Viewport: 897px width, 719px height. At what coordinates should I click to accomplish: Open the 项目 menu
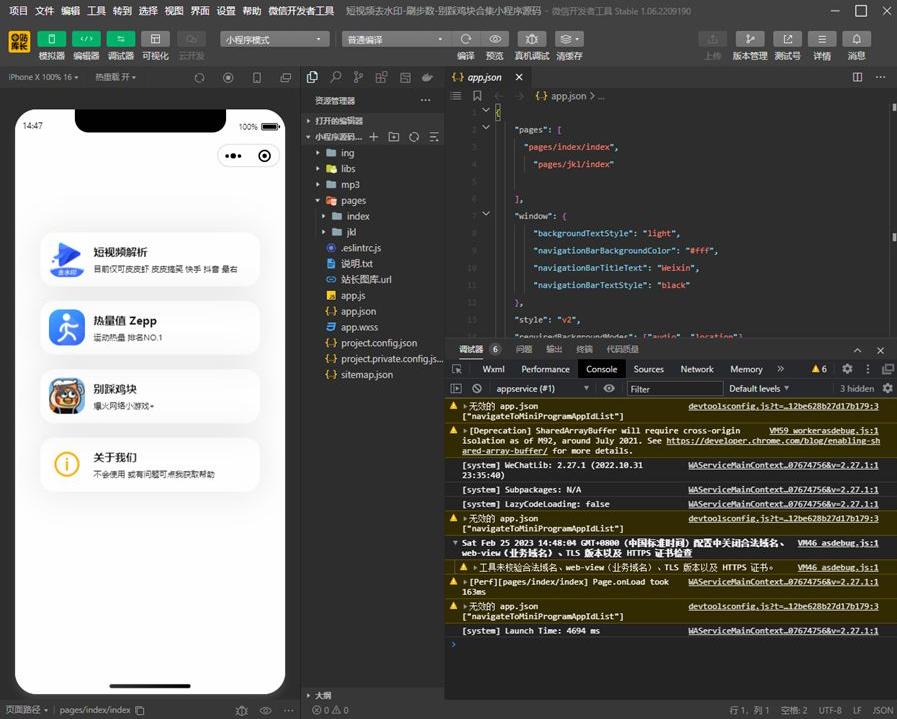click(x=18, y=10)
